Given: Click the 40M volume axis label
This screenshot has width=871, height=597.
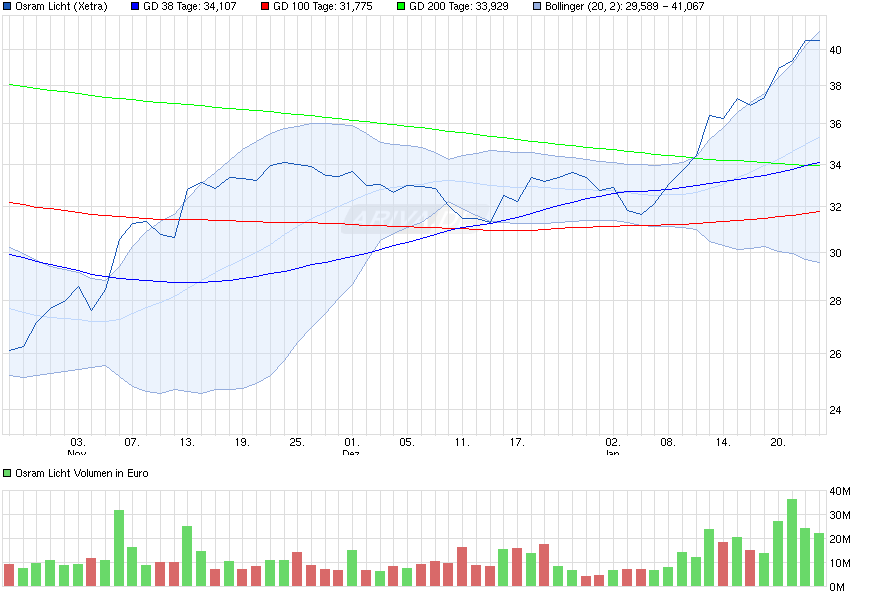Looking at the screenshot, I should tap(840, 491).
